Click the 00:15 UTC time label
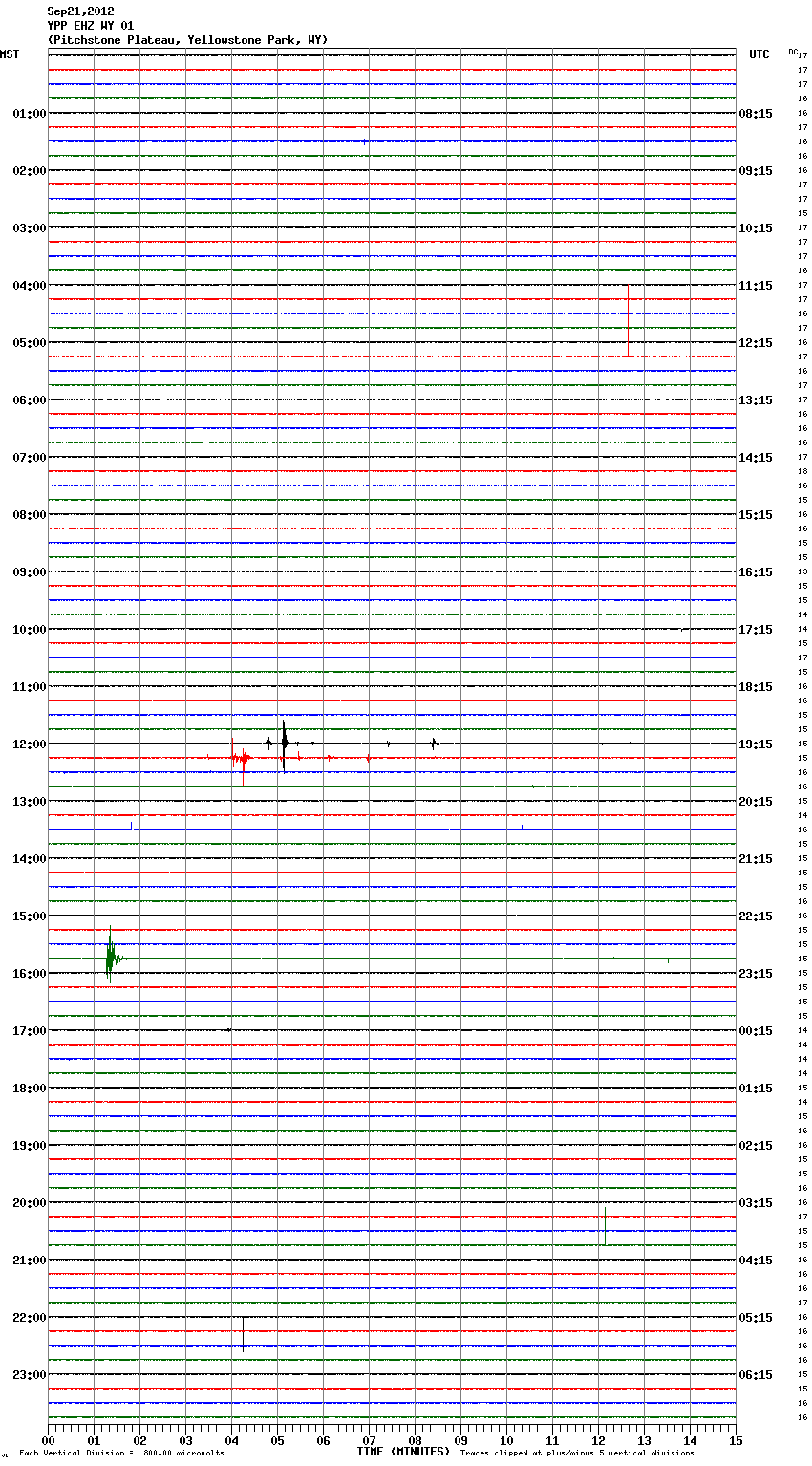 click(756, 1031)
